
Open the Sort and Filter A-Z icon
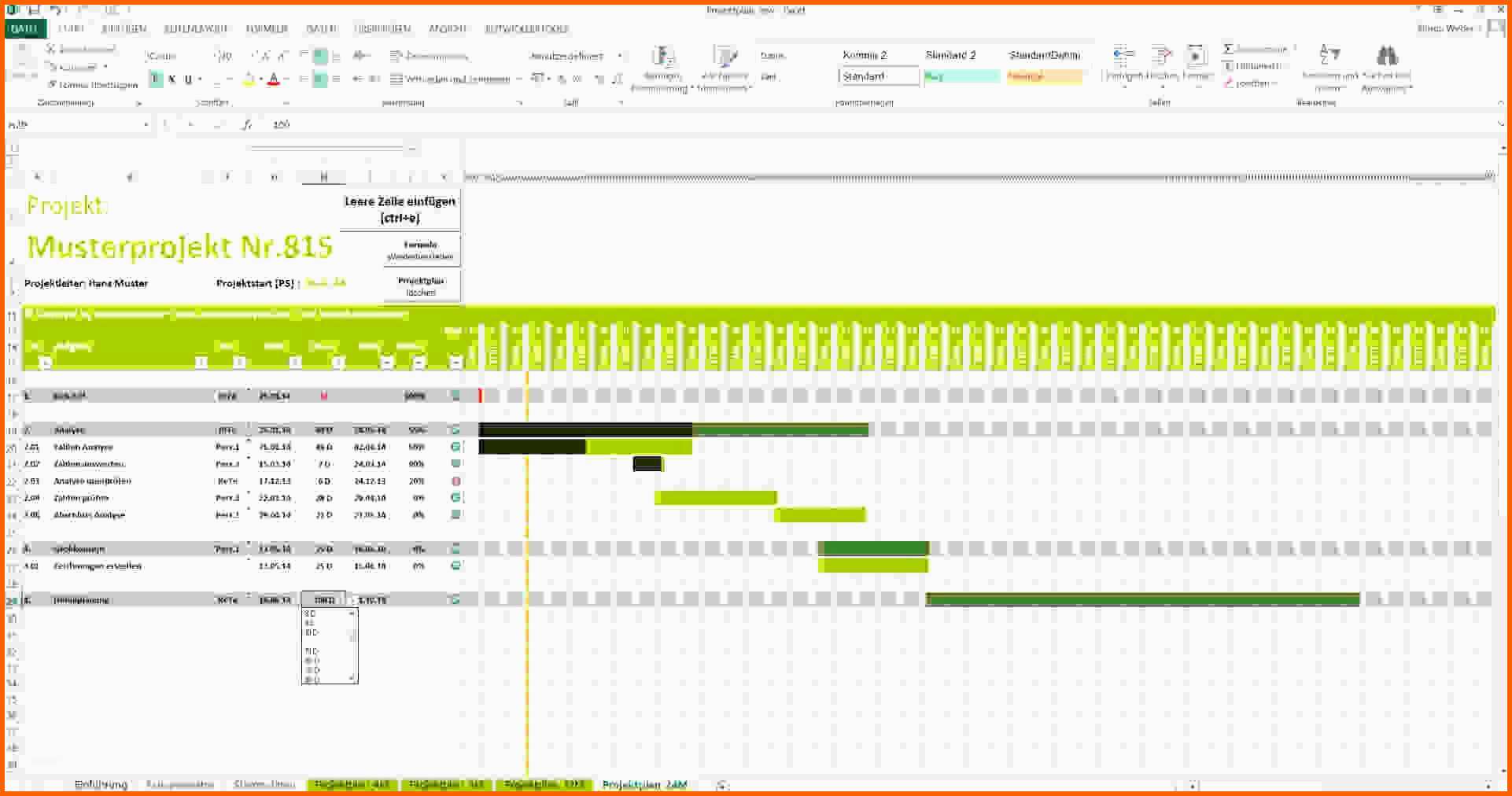1329,54
